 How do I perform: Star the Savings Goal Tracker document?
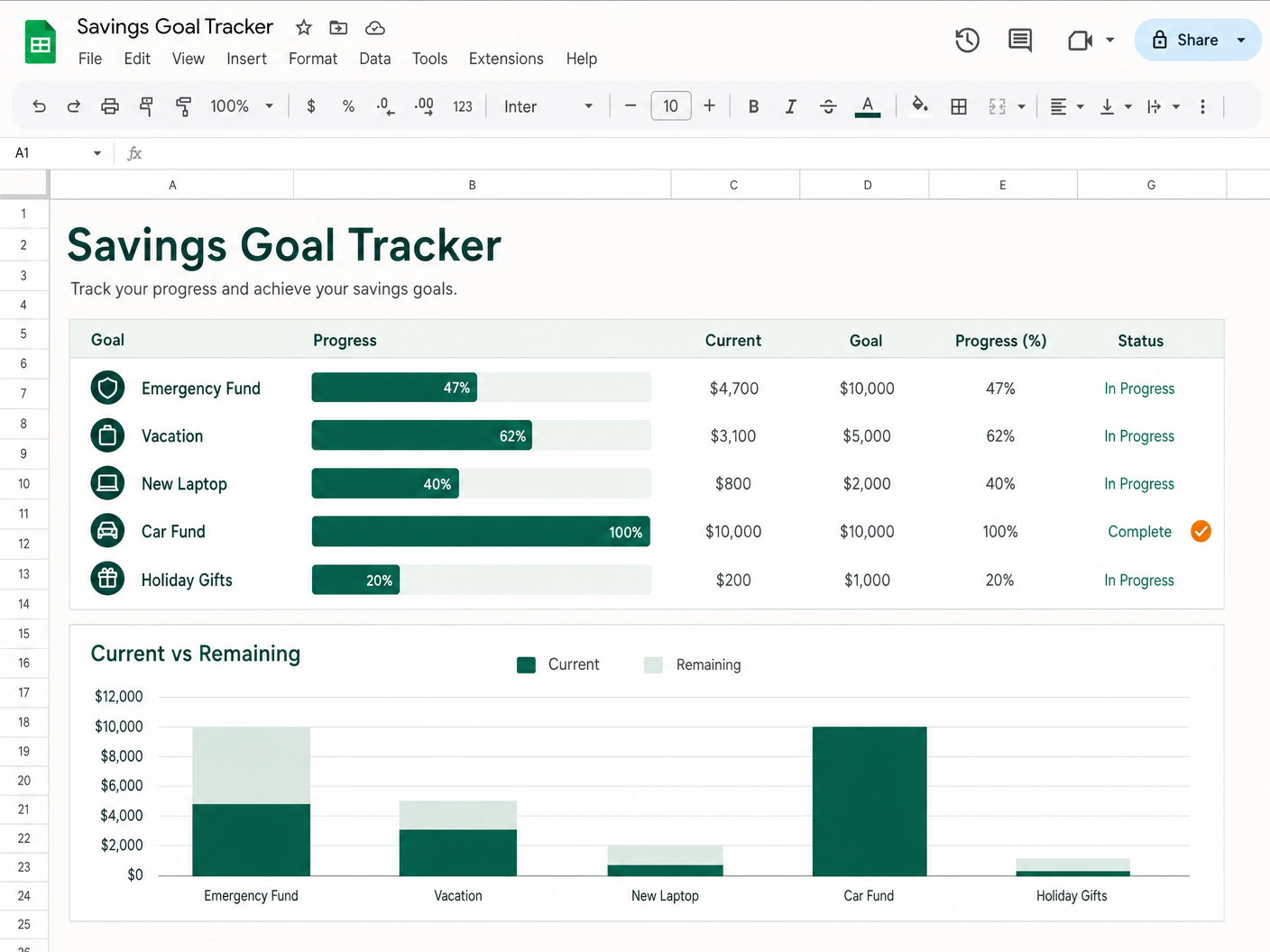coord(304,28)
